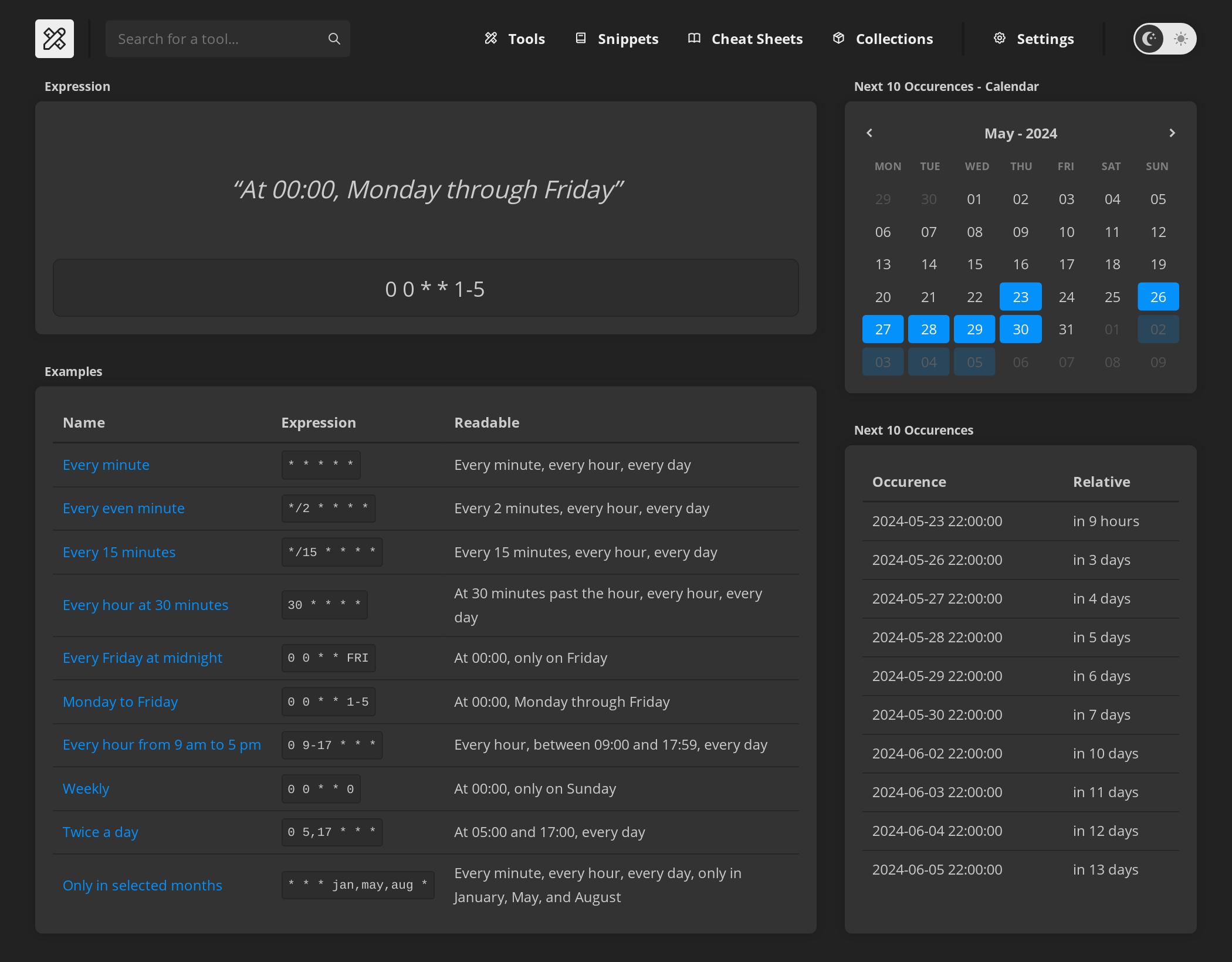Click expression code '30 * * * *'
The height and width of the screenshot is (962, 1232).
click(324, 605)
